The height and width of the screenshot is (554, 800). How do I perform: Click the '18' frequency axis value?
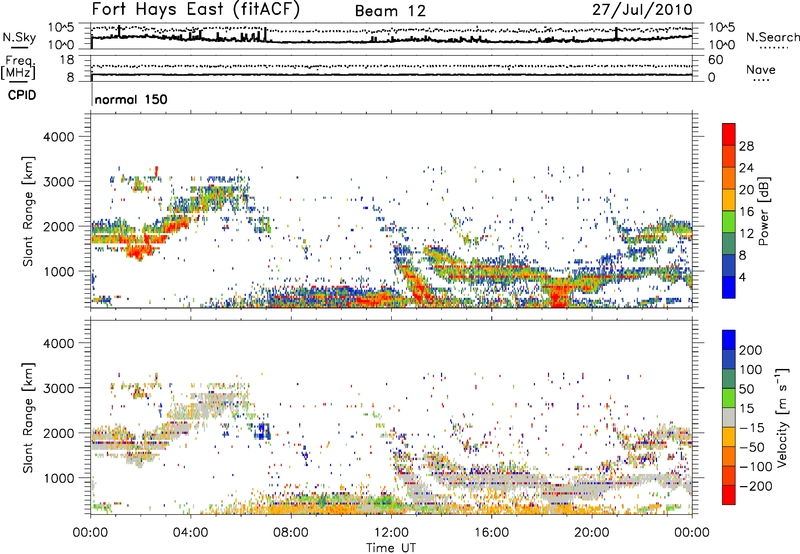click(67, 60)
